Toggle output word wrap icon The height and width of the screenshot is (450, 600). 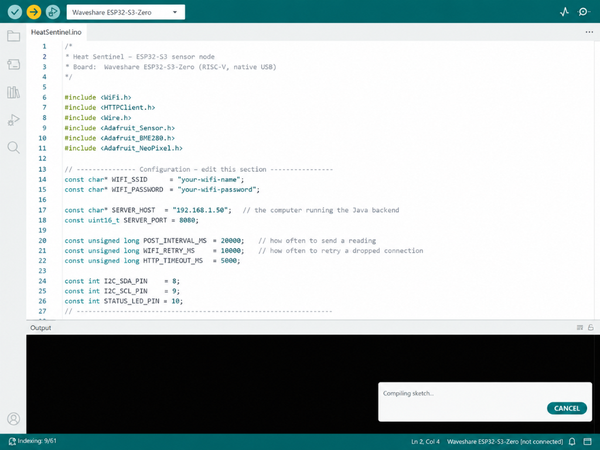tap(580, 328)
